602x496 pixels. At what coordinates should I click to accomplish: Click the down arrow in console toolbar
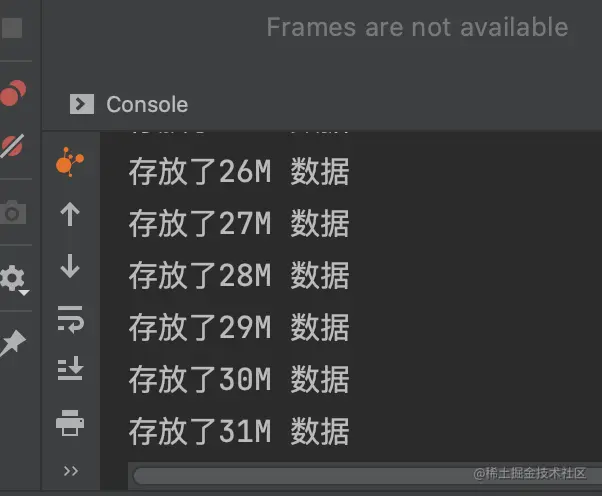[70, 266]
